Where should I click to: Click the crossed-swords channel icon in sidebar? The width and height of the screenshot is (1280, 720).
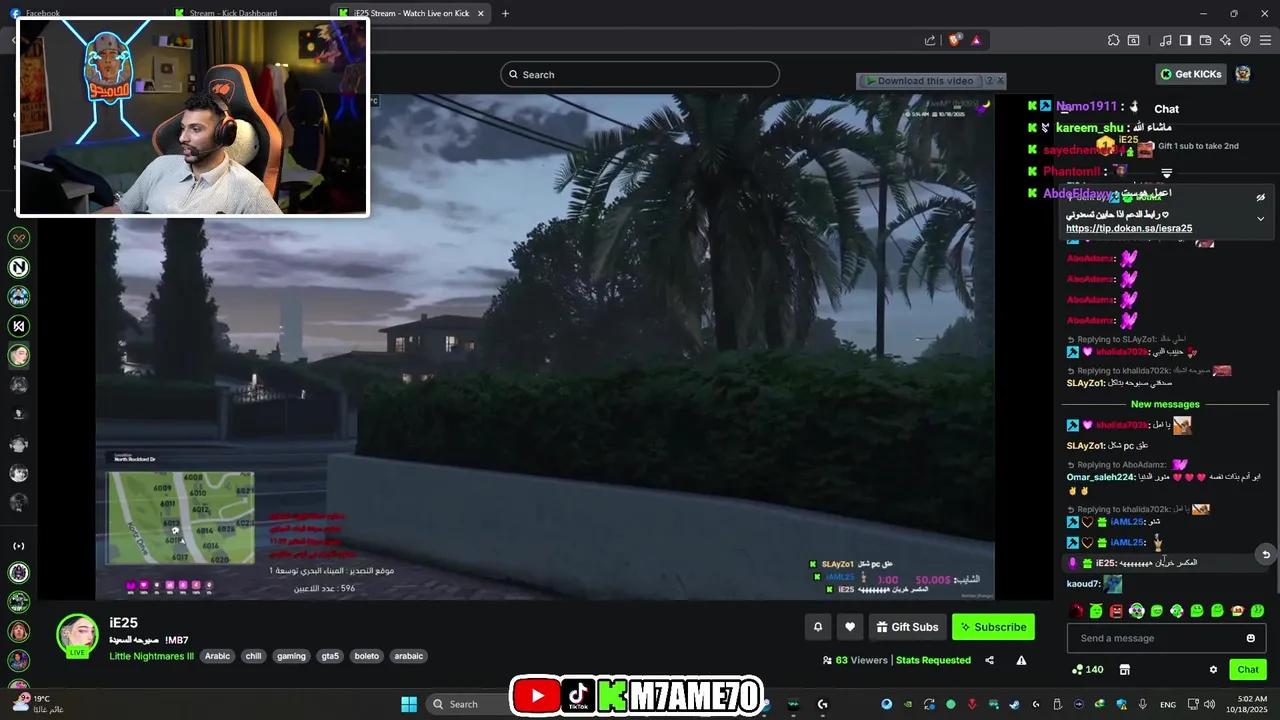[18, 238]
